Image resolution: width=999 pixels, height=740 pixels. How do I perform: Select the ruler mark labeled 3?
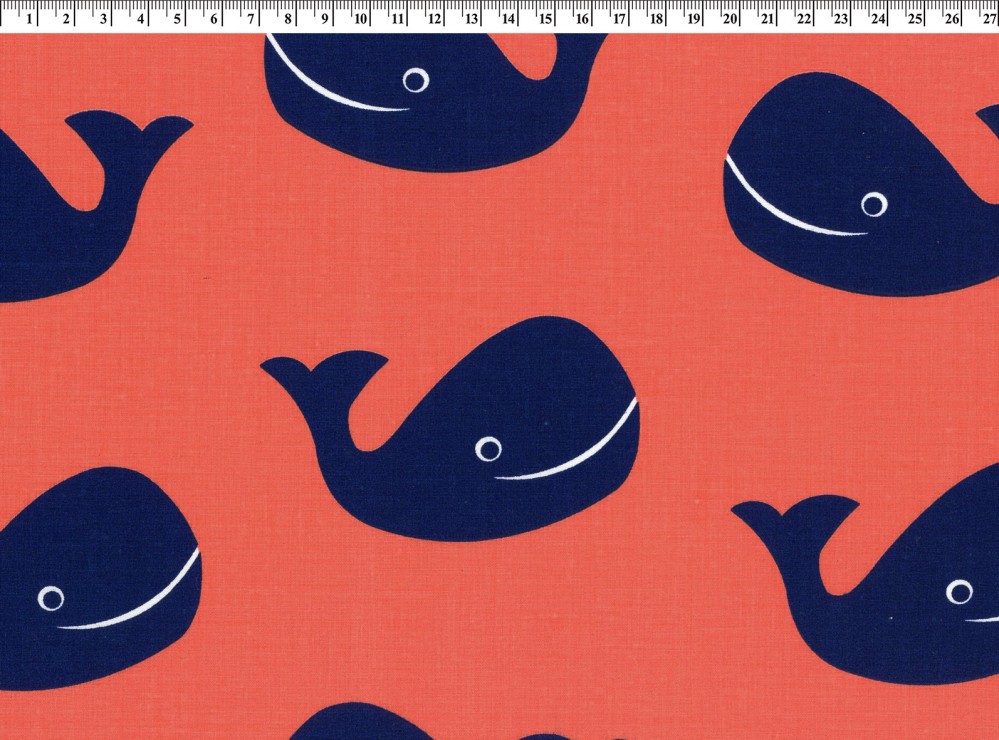[x=103, y=19]
